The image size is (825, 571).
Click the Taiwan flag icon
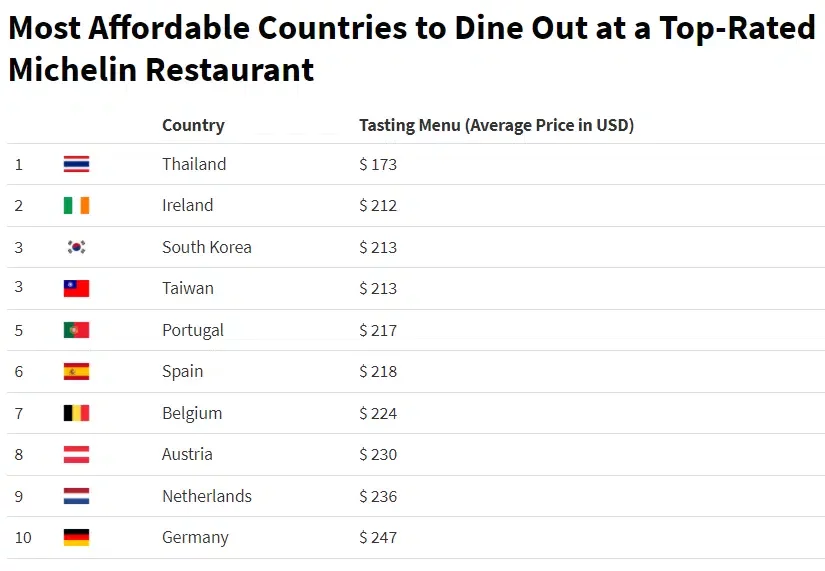(76, 288)
